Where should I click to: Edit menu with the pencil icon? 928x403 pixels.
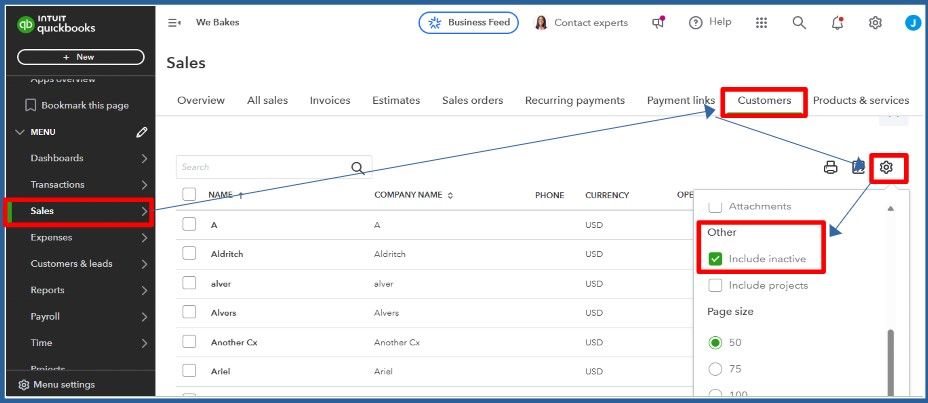click(142, 132)
